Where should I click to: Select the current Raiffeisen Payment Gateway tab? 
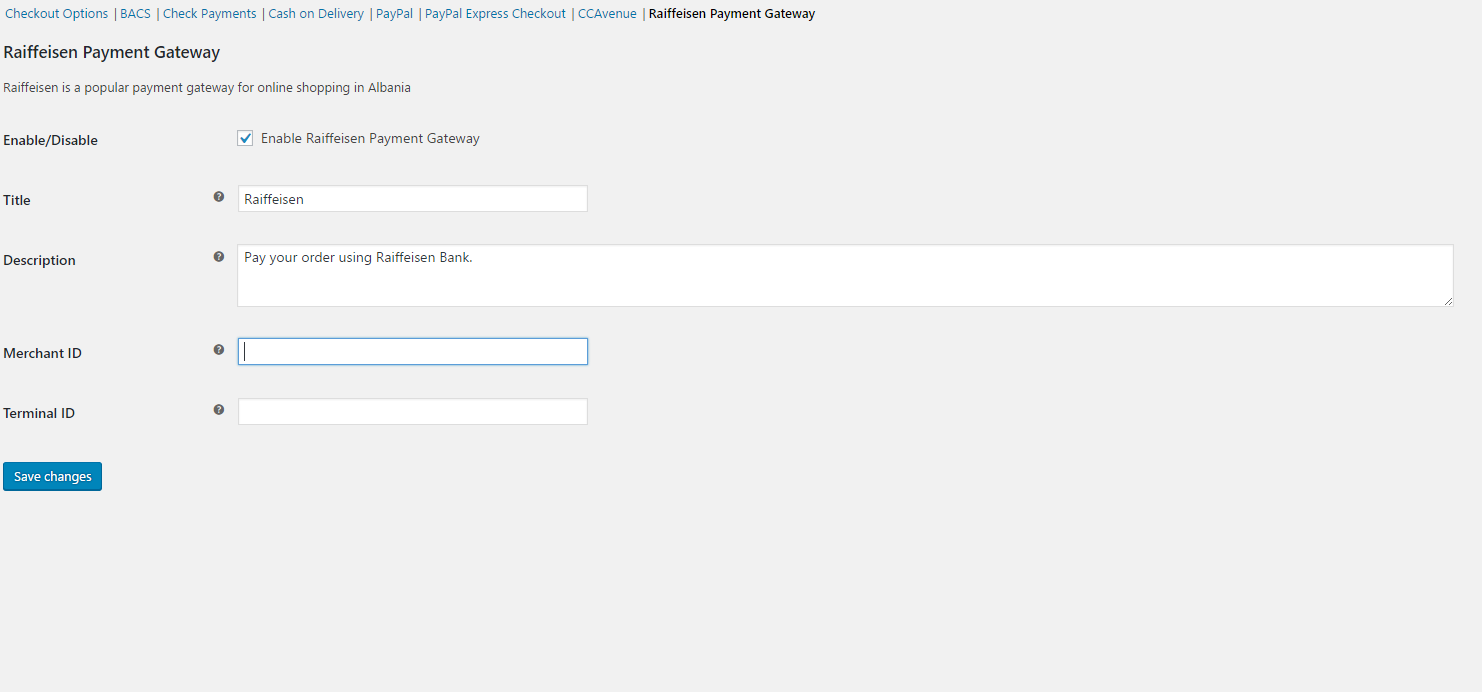732,14
